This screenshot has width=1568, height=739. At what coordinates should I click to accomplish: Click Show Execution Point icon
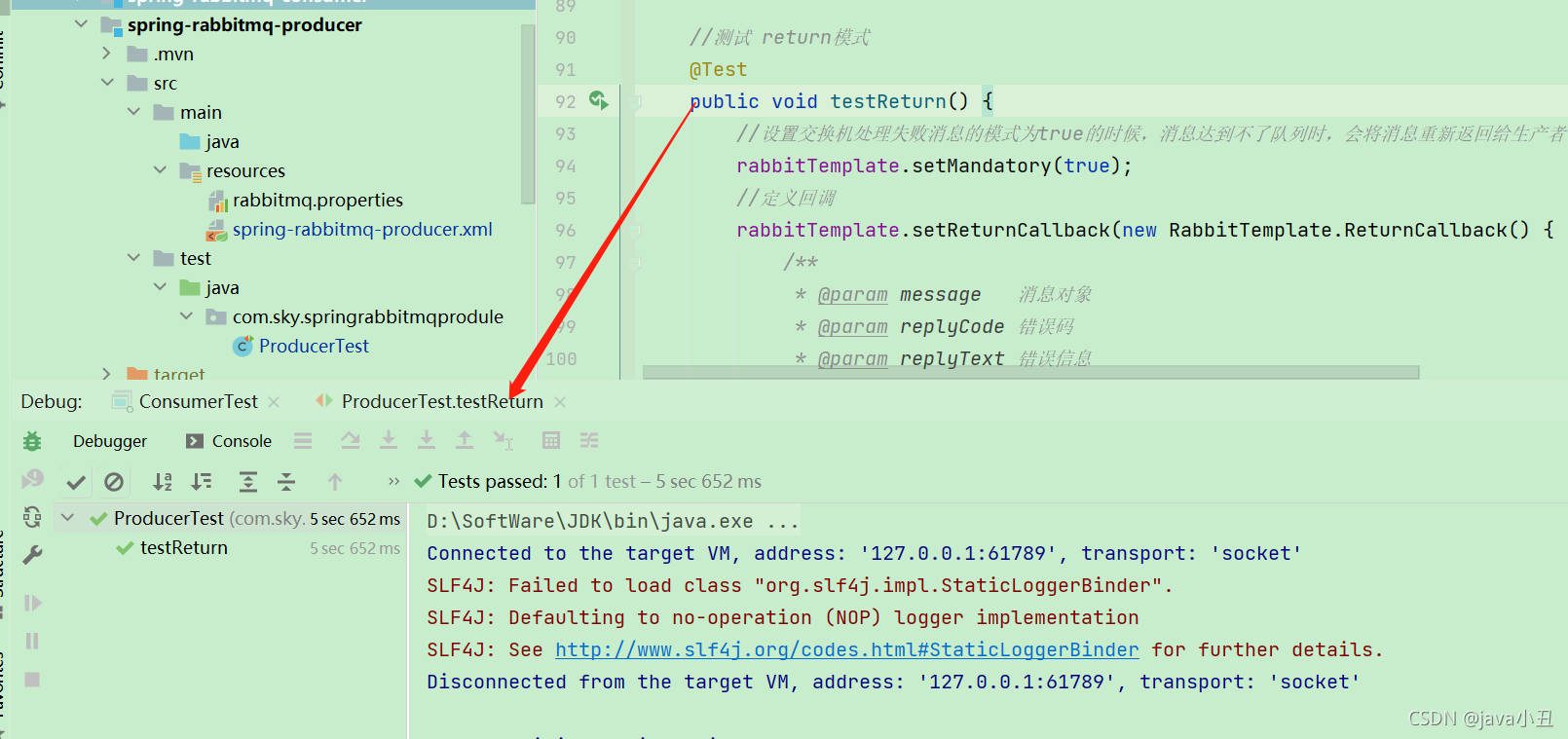coord(303,441)
